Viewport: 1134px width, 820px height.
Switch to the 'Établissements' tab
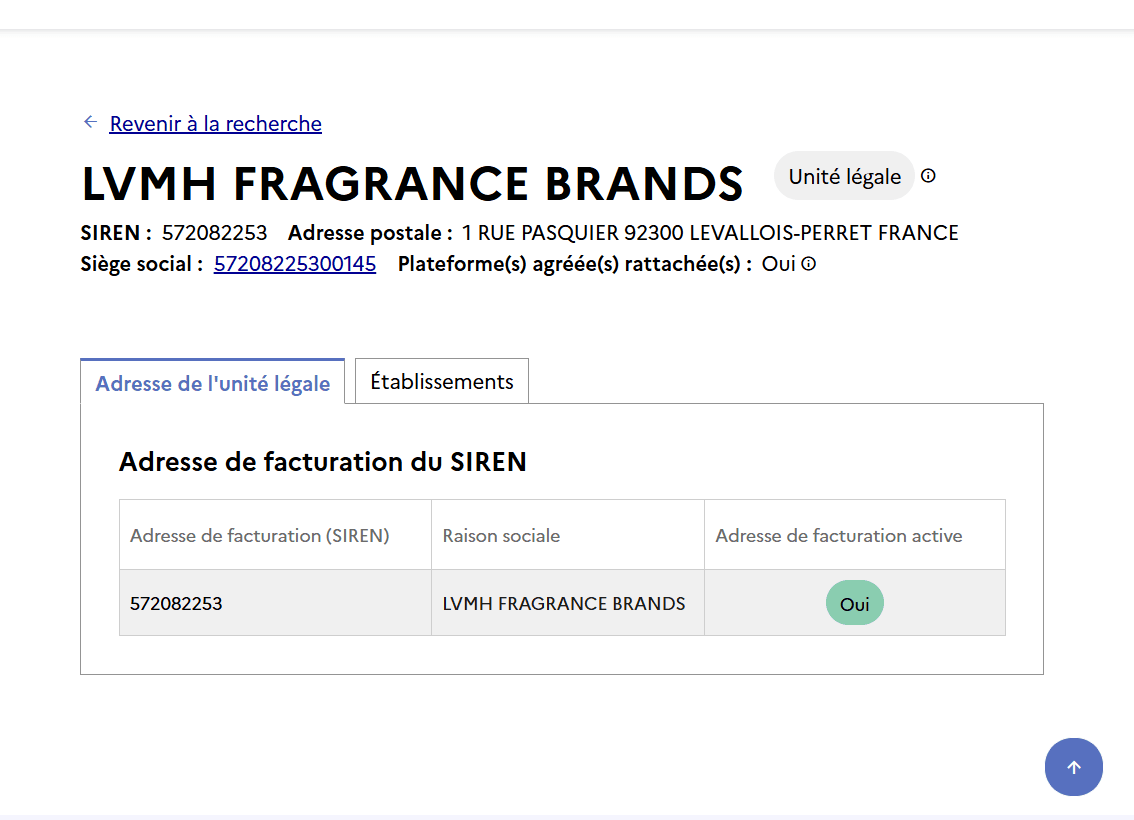click(x=441, y=381)
